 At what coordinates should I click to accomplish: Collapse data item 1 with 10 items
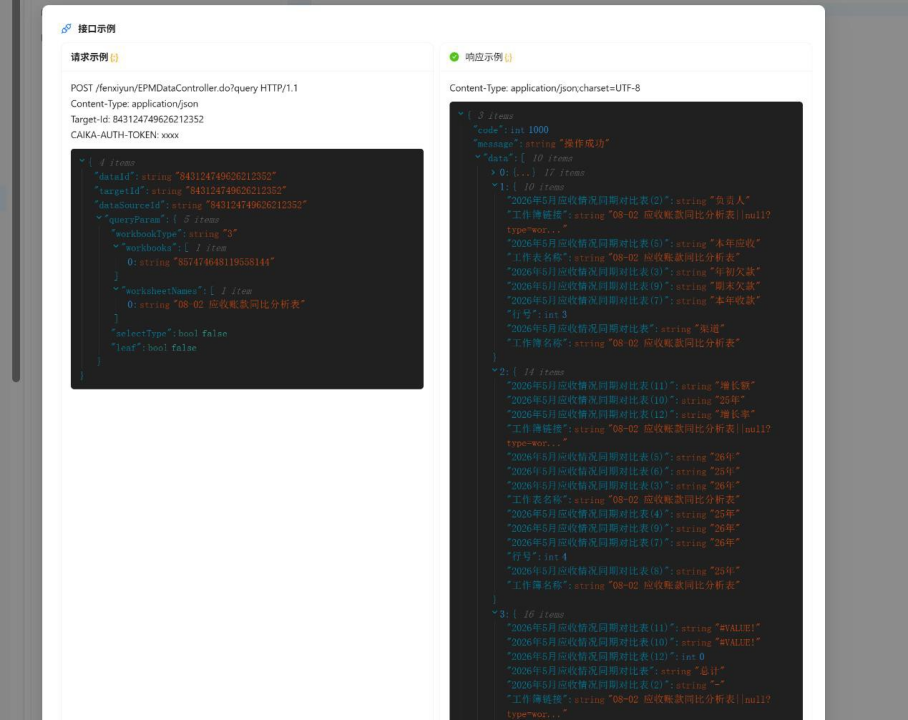[495, 185]
